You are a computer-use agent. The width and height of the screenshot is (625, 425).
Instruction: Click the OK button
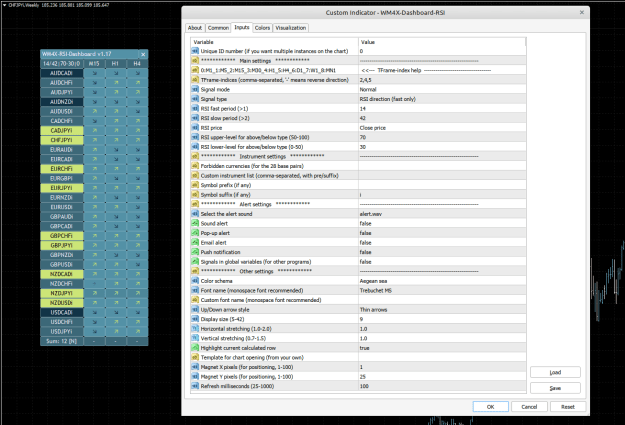(491, 407)
